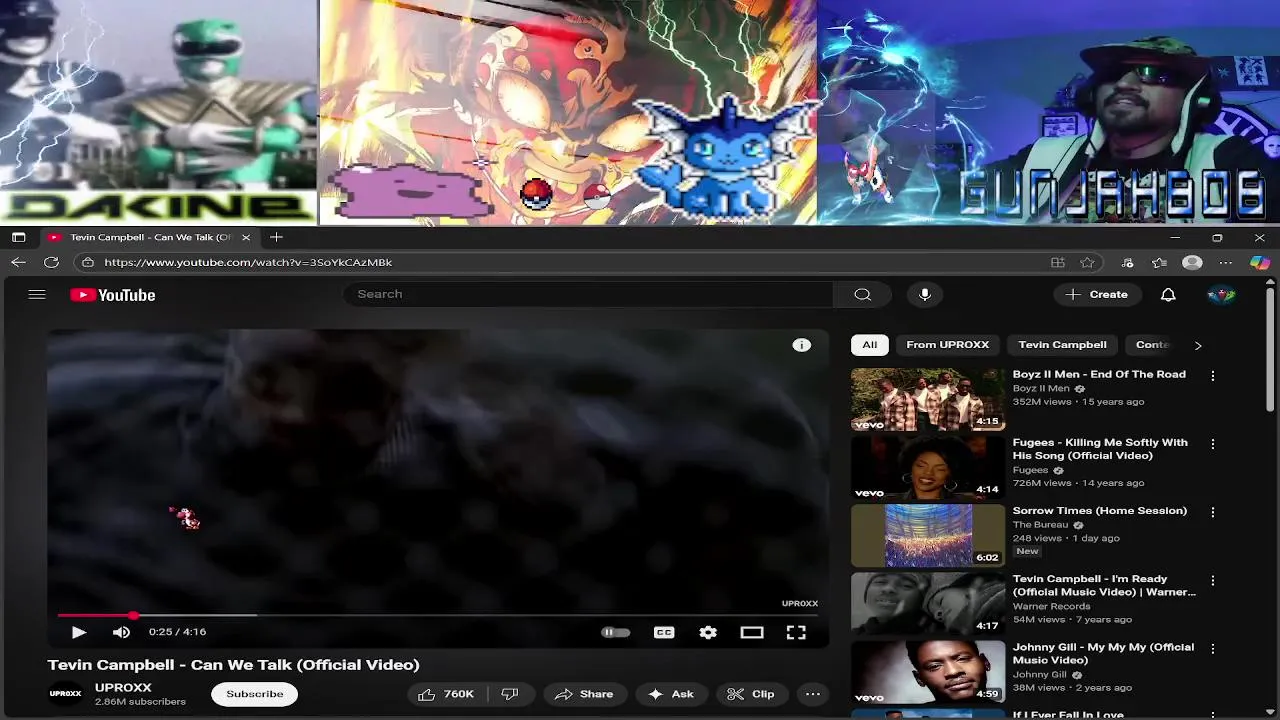
Task: Share the video
Action: [584, 694]
